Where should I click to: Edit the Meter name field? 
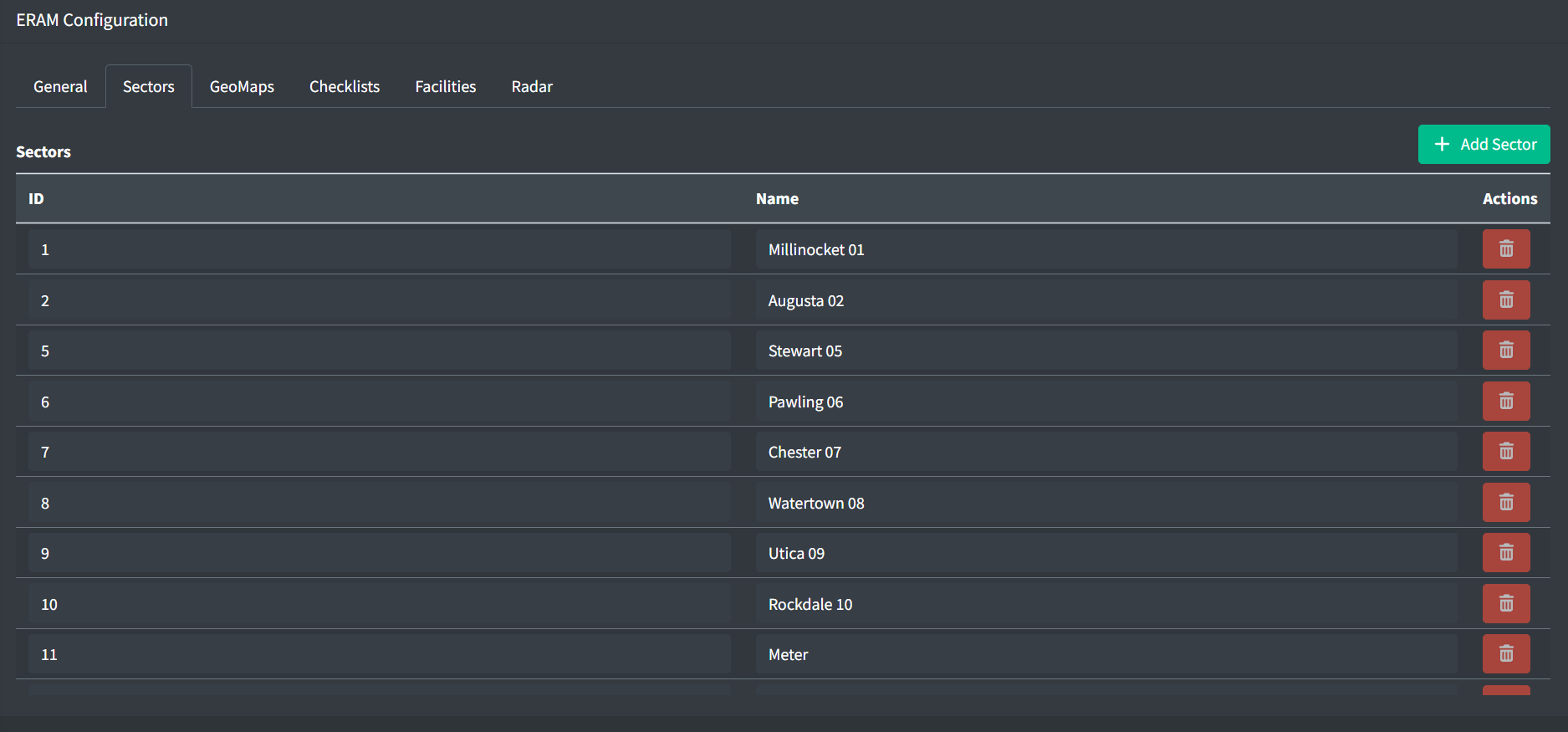1106,654
